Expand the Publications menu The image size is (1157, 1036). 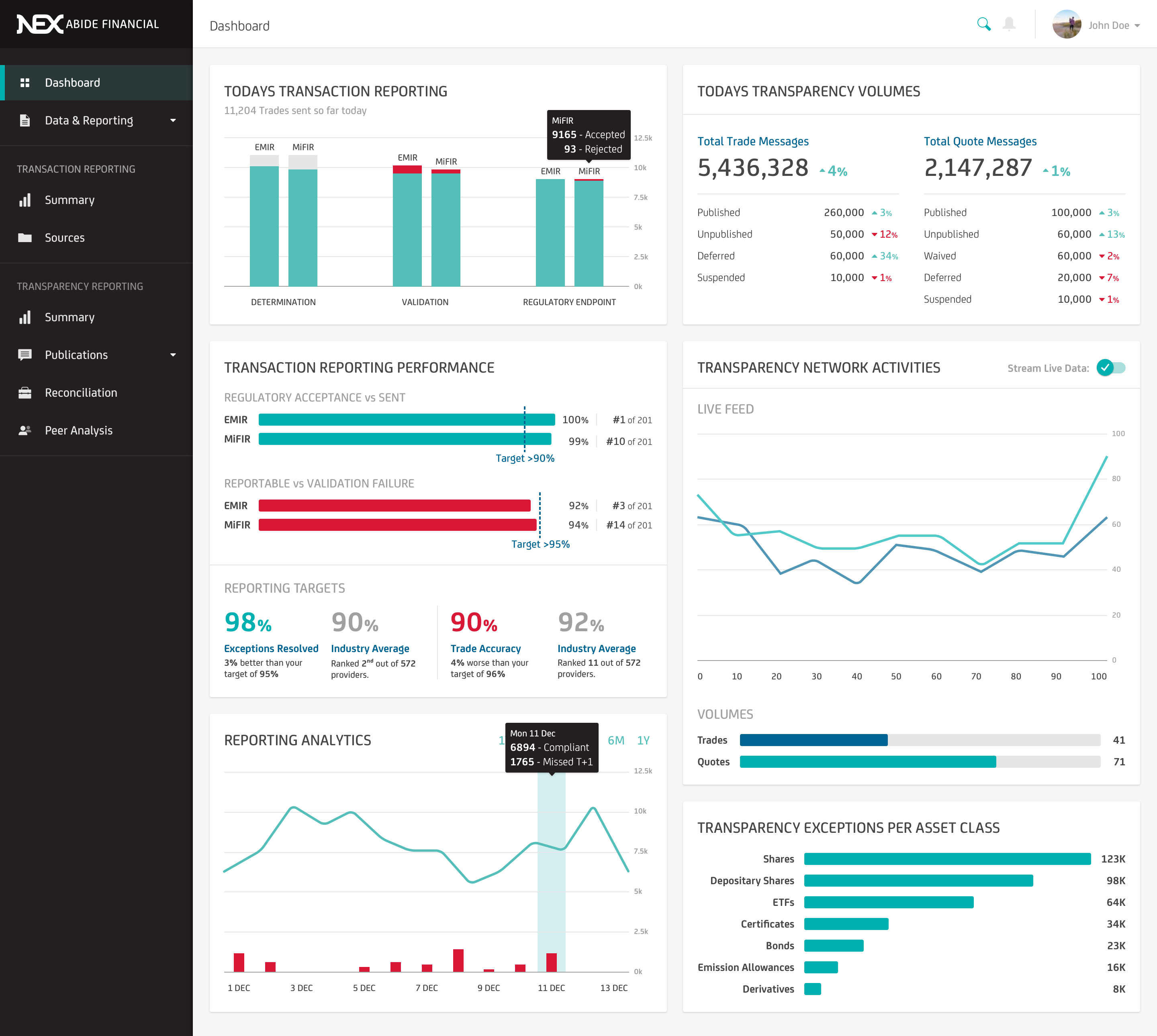coord(172,355)
